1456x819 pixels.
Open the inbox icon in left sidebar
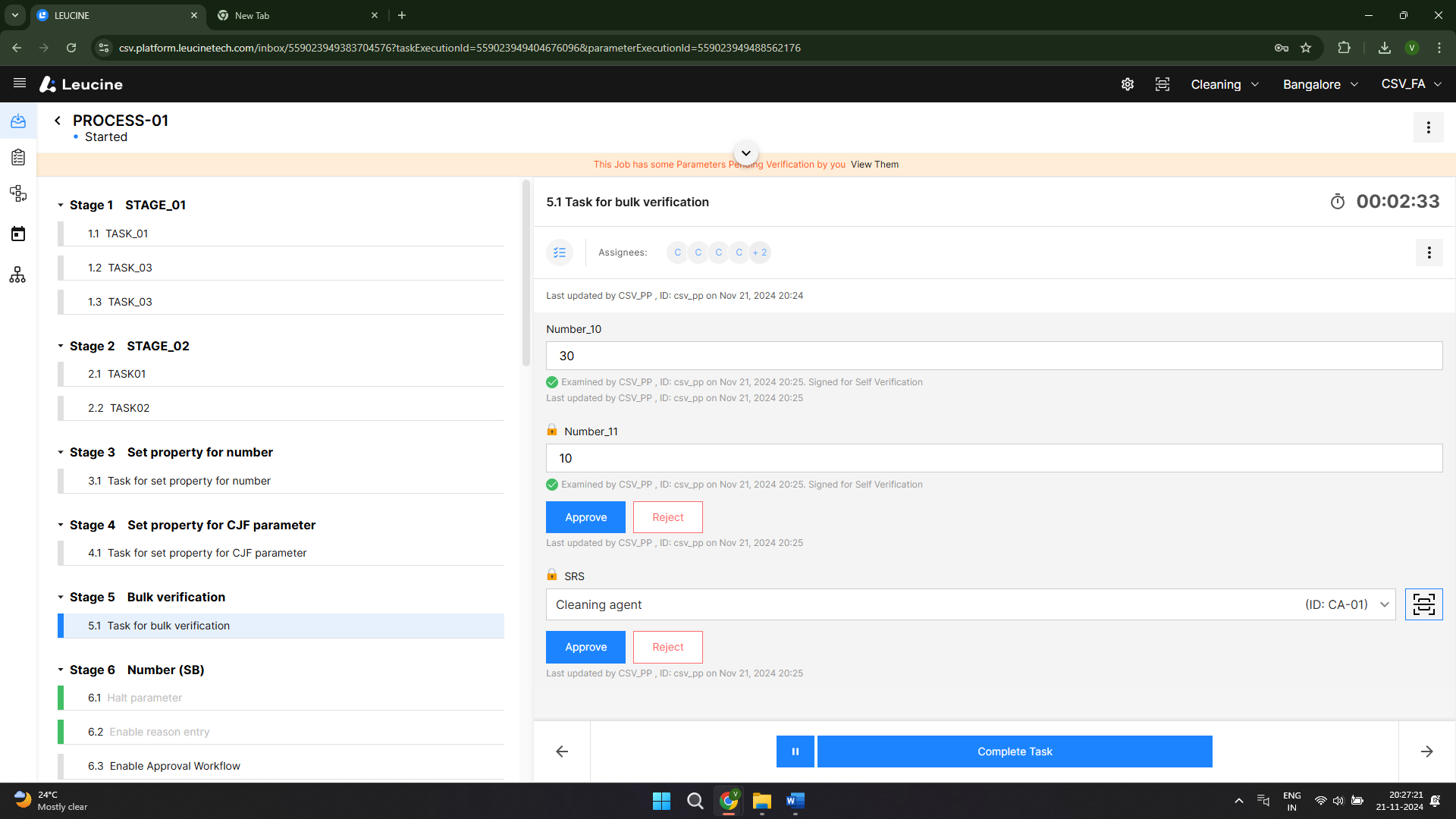pos(18,121)
